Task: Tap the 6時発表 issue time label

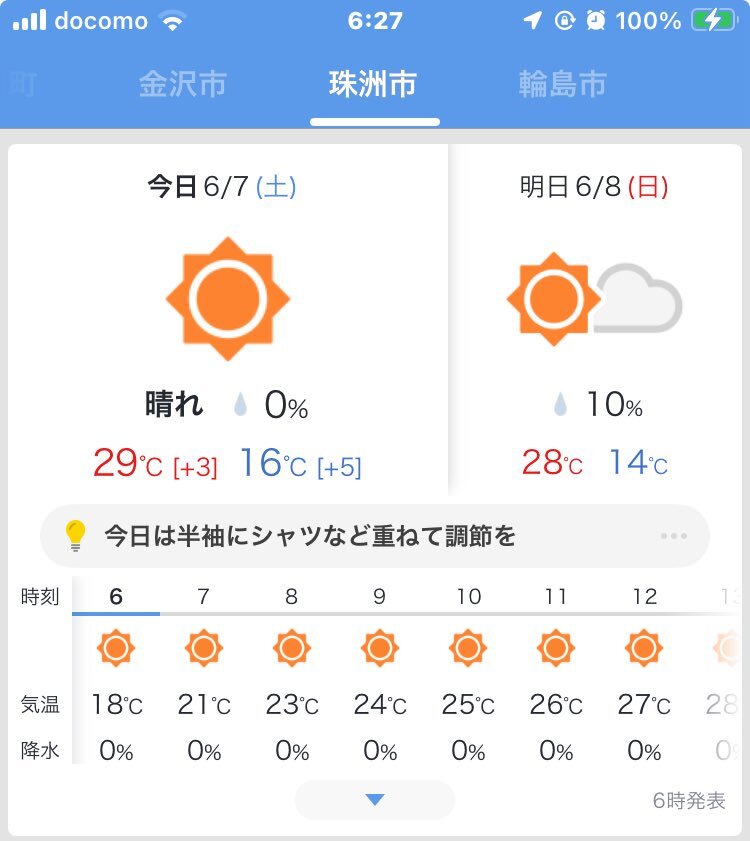Action: [x=689, y=800]
